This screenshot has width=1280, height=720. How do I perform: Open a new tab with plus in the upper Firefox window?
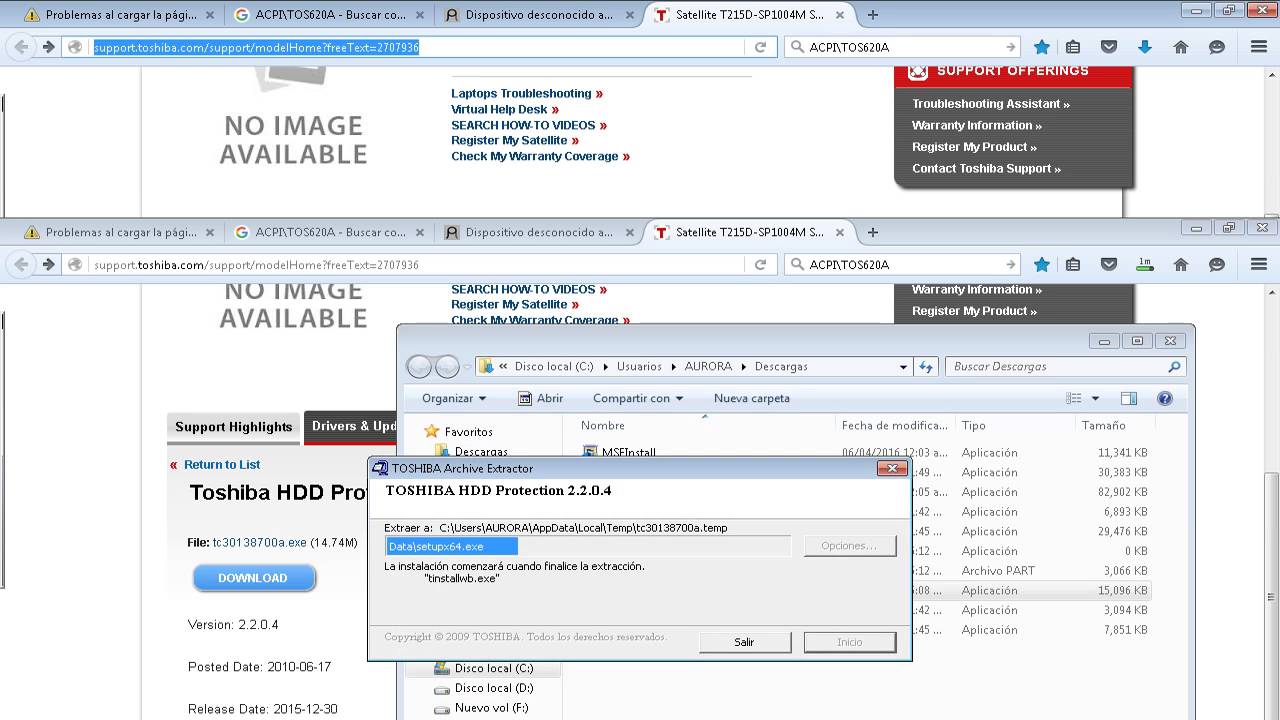click(873, 15)
